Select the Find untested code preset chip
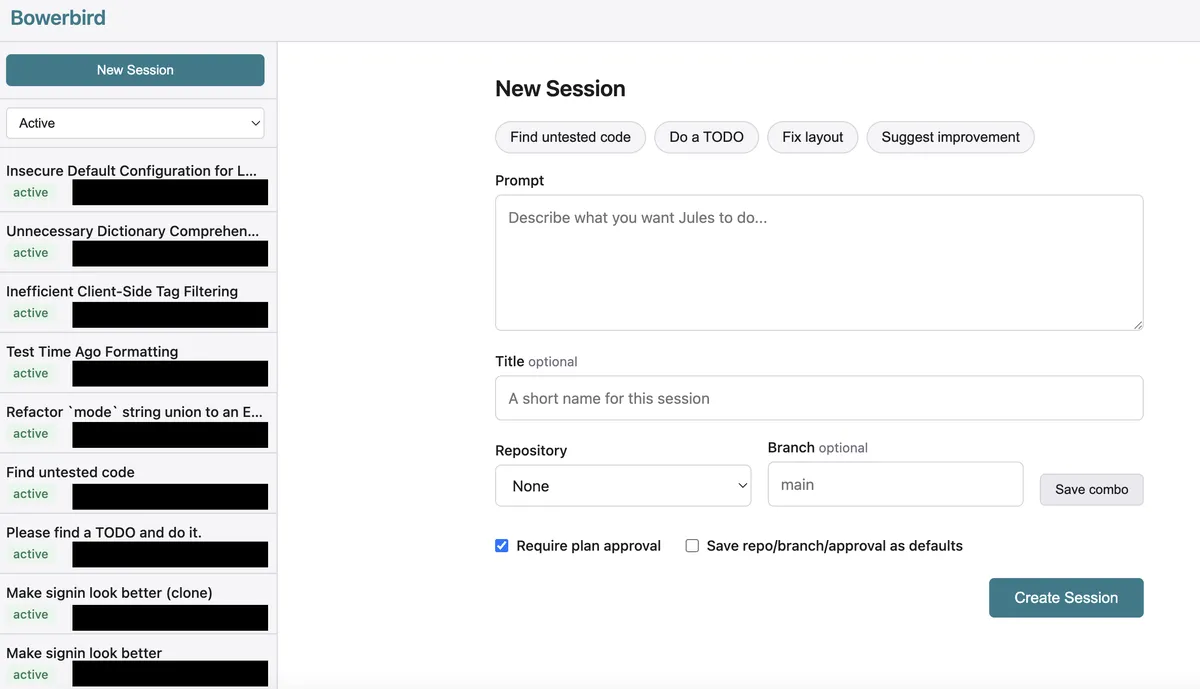The width and height of the screenshot is (1200, 689). click(x=570, y=137)
